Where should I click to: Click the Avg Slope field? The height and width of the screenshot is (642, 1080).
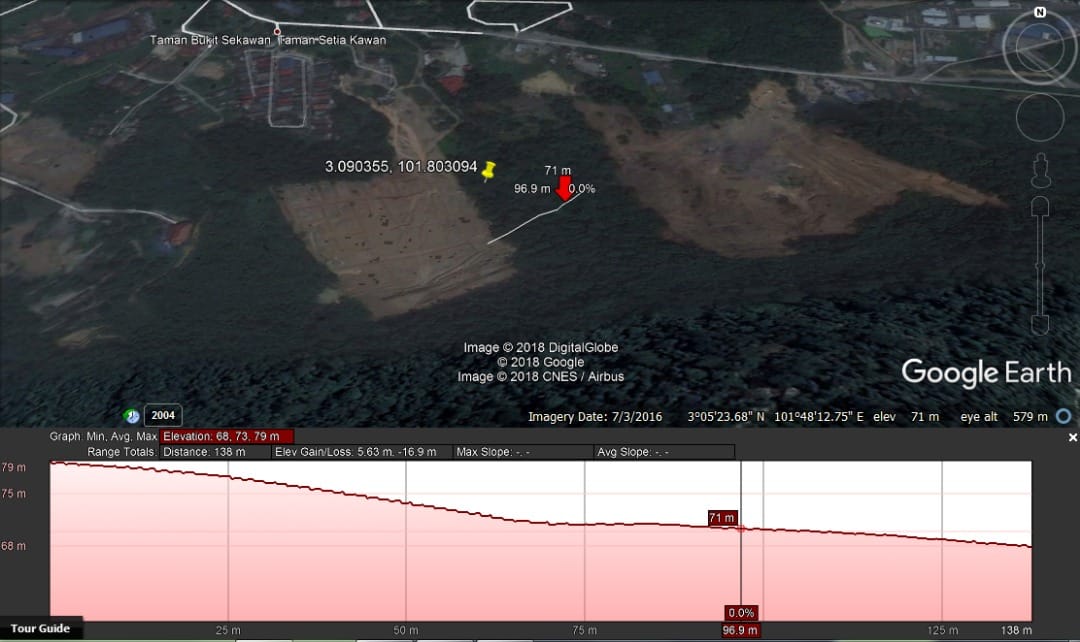tap(664, 452)
